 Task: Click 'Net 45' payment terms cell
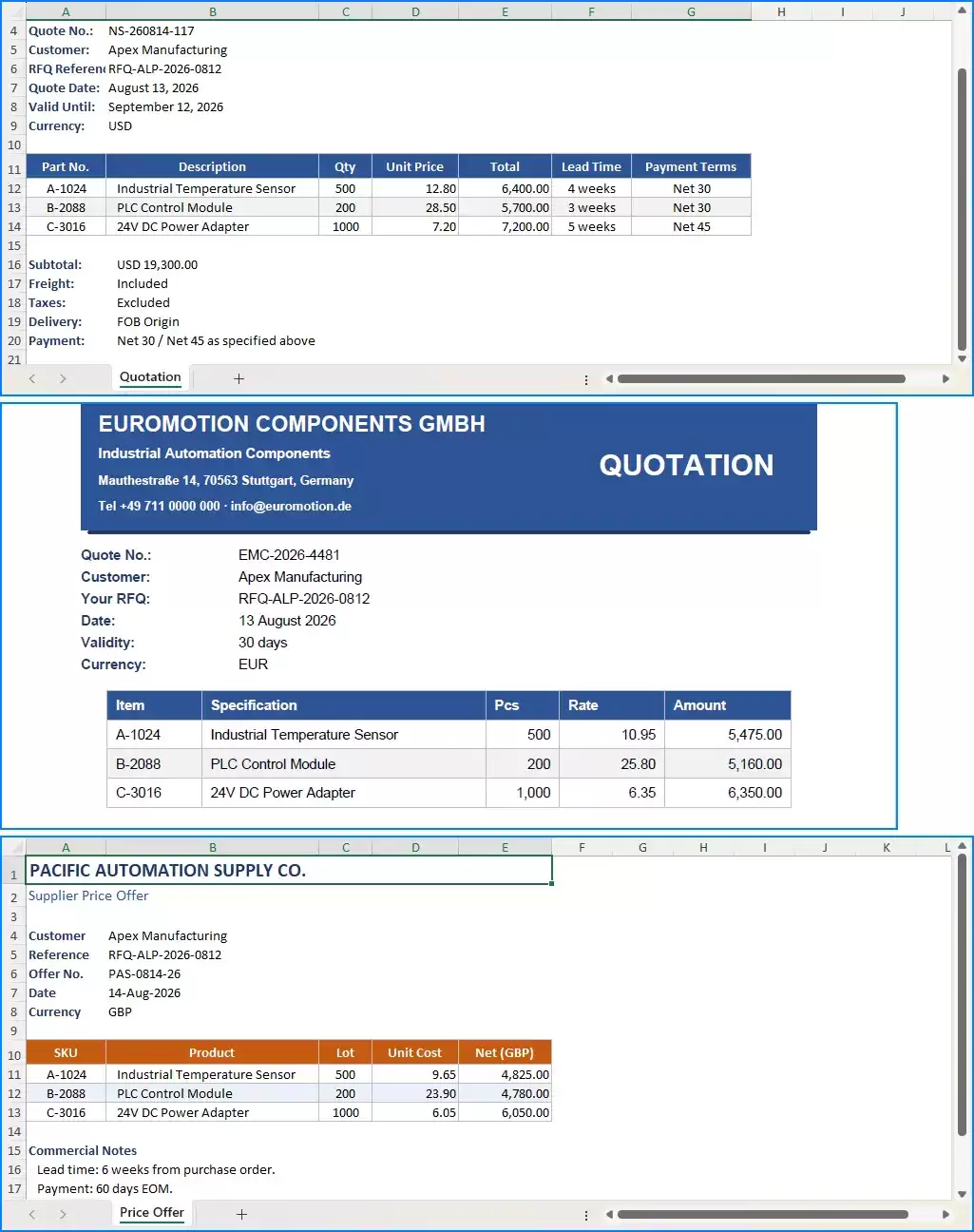tap(691, 227)
